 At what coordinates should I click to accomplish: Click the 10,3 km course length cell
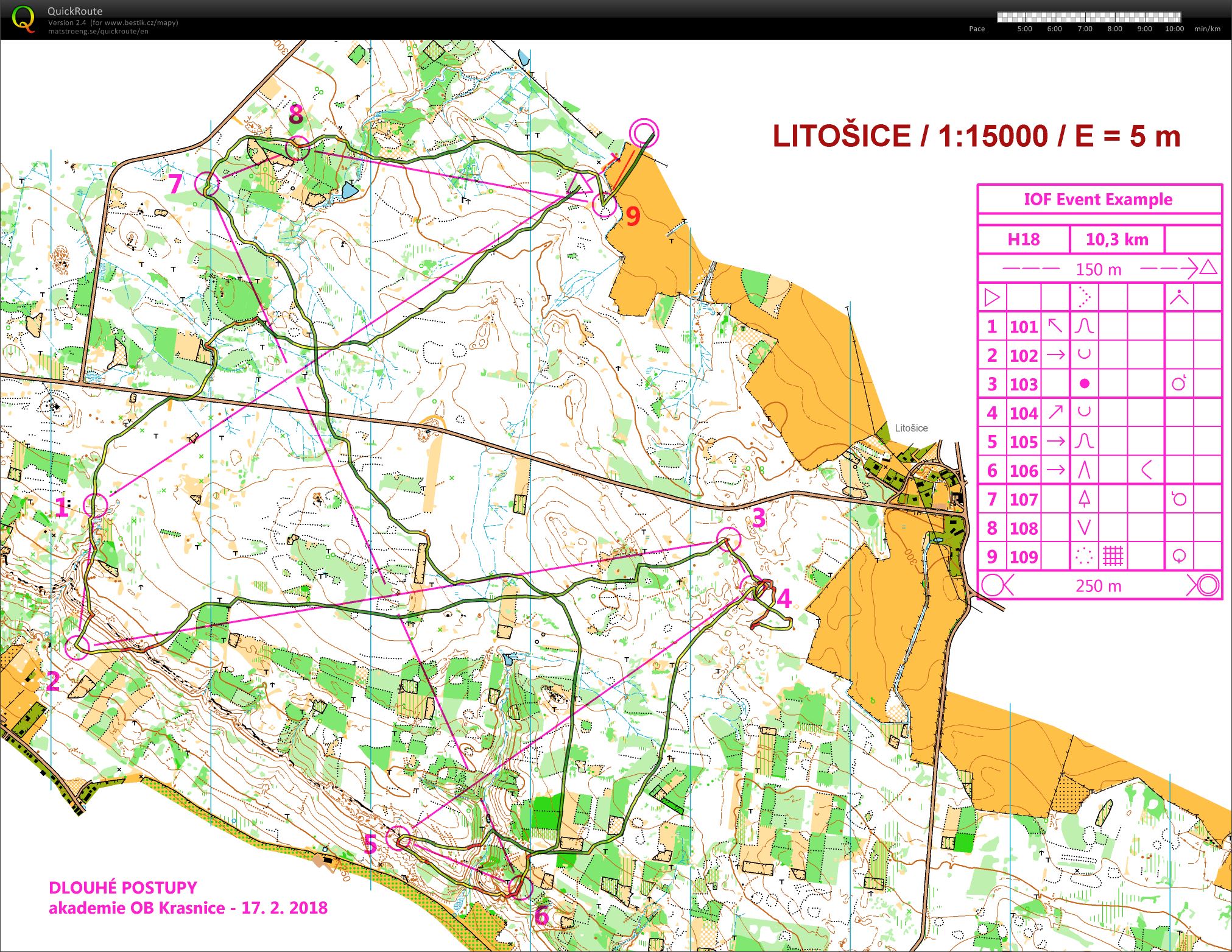pos(1117,239)
